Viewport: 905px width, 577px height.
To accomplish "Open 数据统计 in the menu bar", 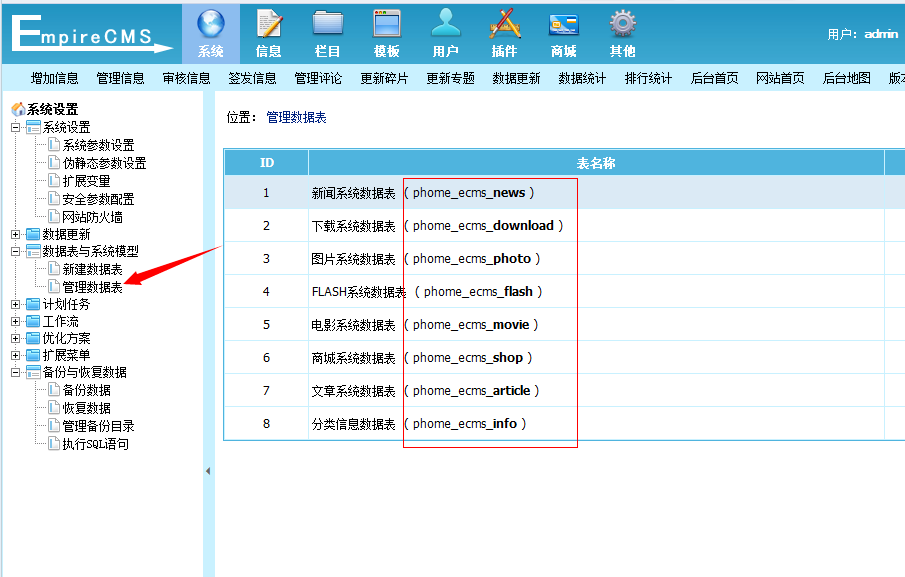I will (582, 78).
